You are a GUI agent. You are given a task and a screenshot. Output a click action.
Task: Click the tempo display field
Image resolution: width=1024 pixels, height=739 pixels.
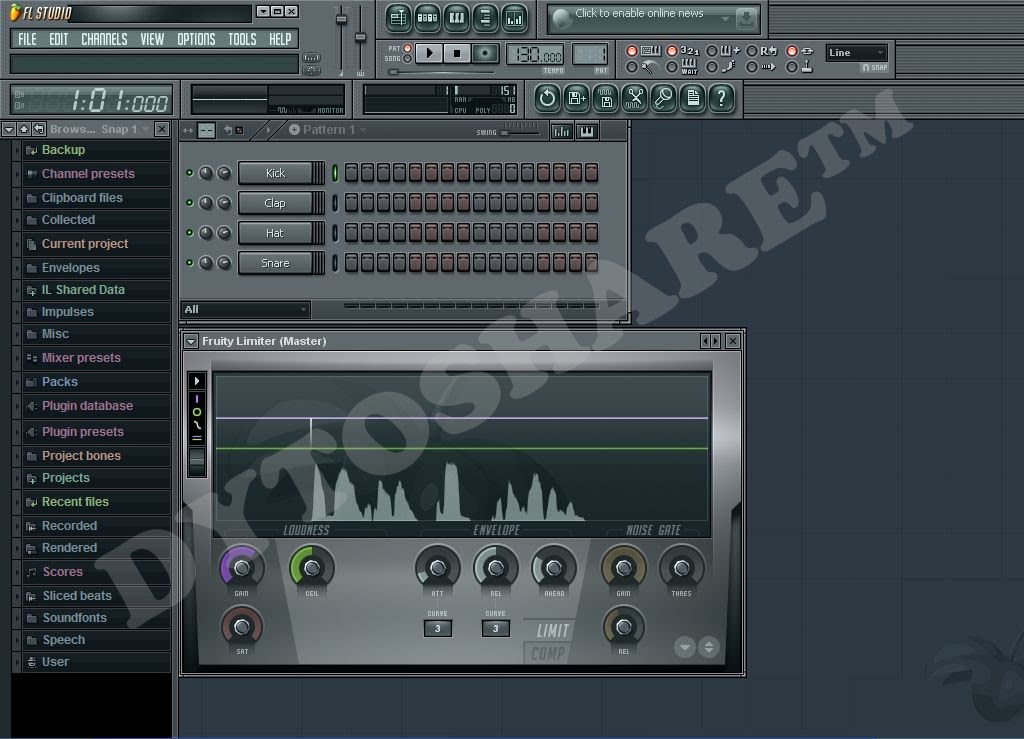[535, 55]
